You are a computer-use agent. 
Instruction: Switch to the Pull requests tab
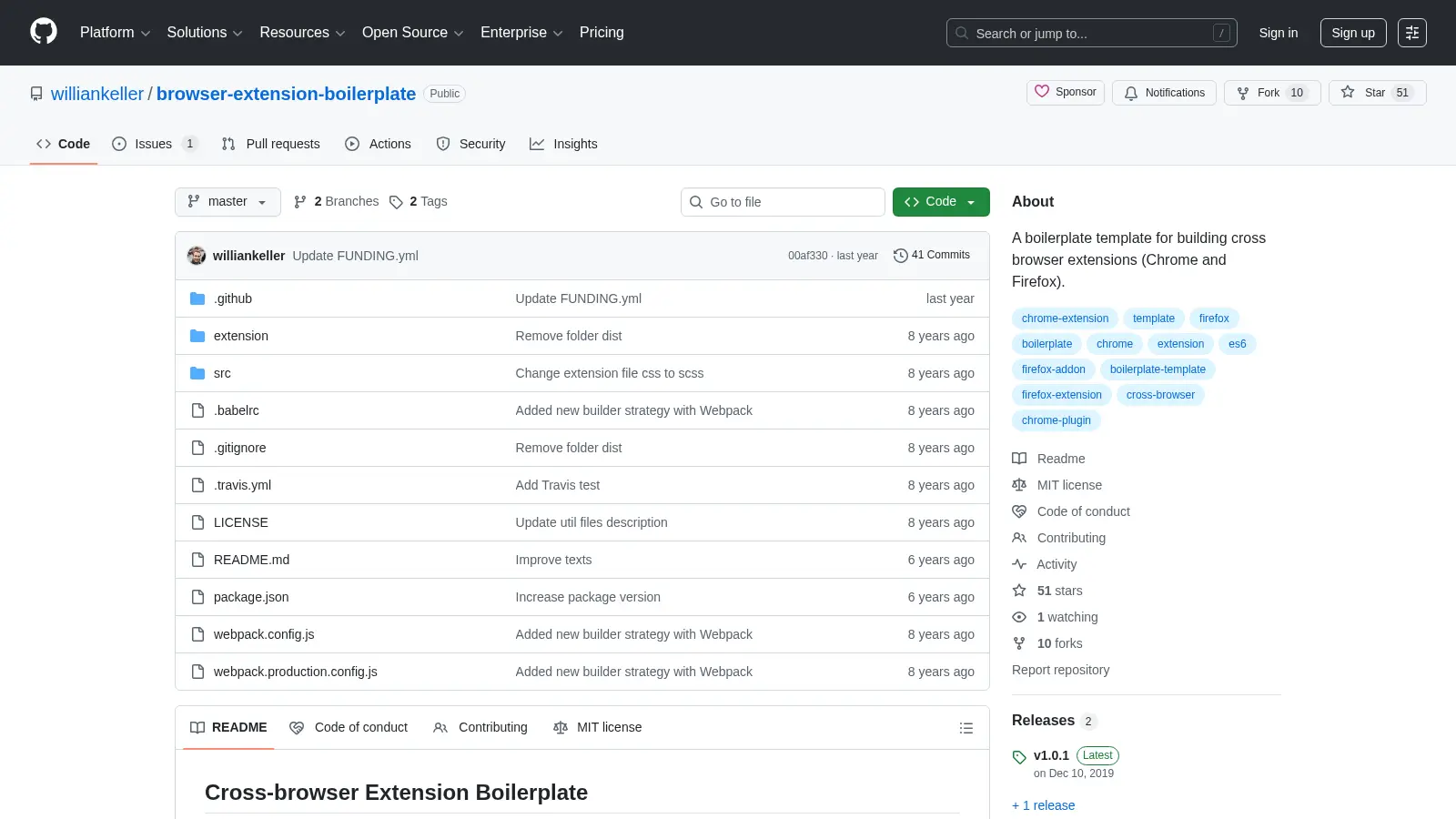click(x=271, y=144)
